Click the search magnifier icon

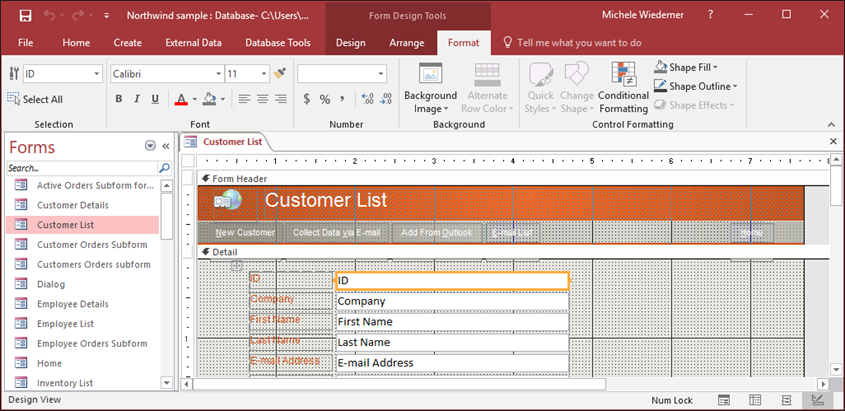pyautogui.click(x=164, y=168)
